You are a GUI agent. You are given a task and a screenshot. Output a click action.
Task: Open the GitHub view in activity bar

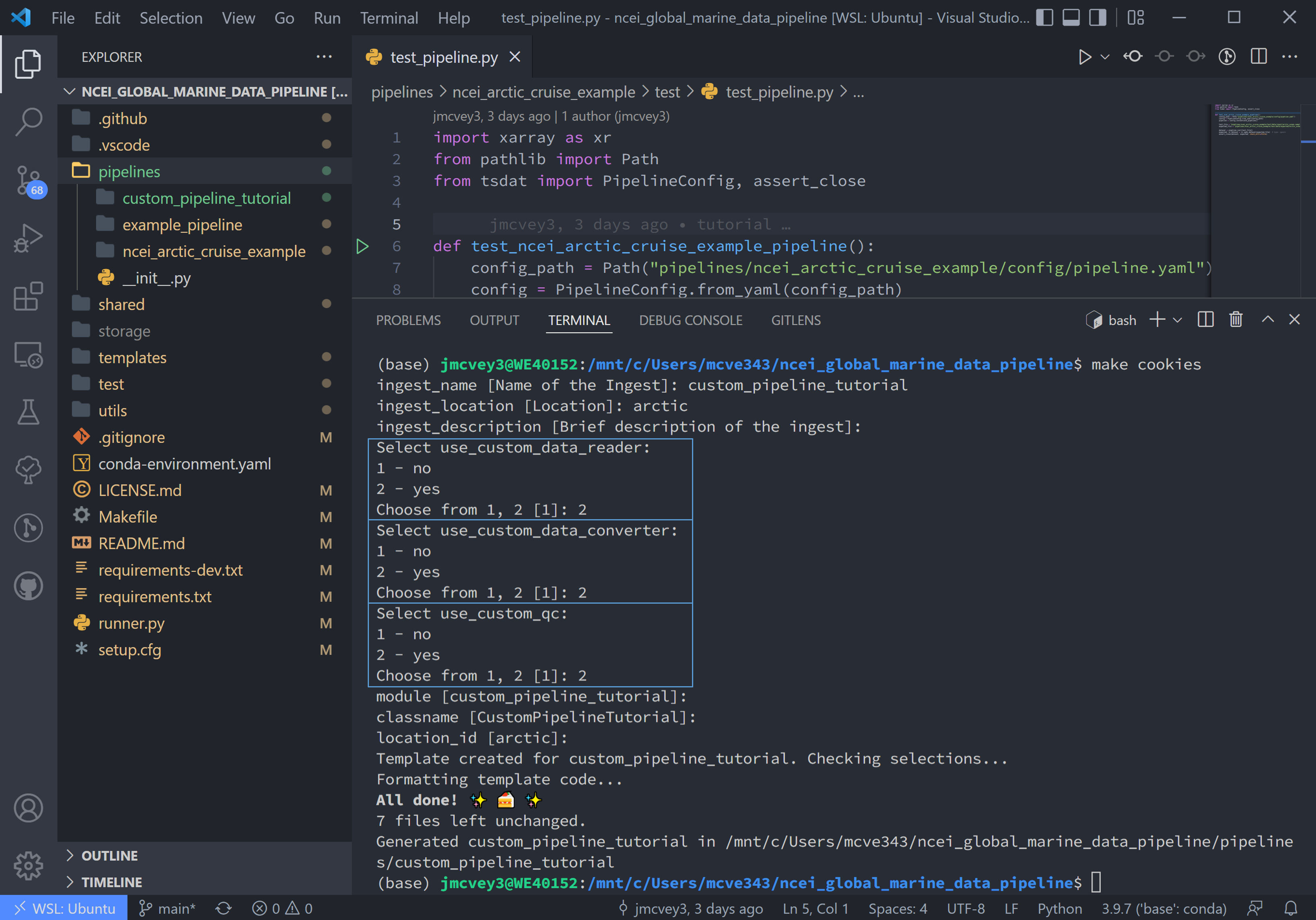pyautogui.click(x=28, y=586)
